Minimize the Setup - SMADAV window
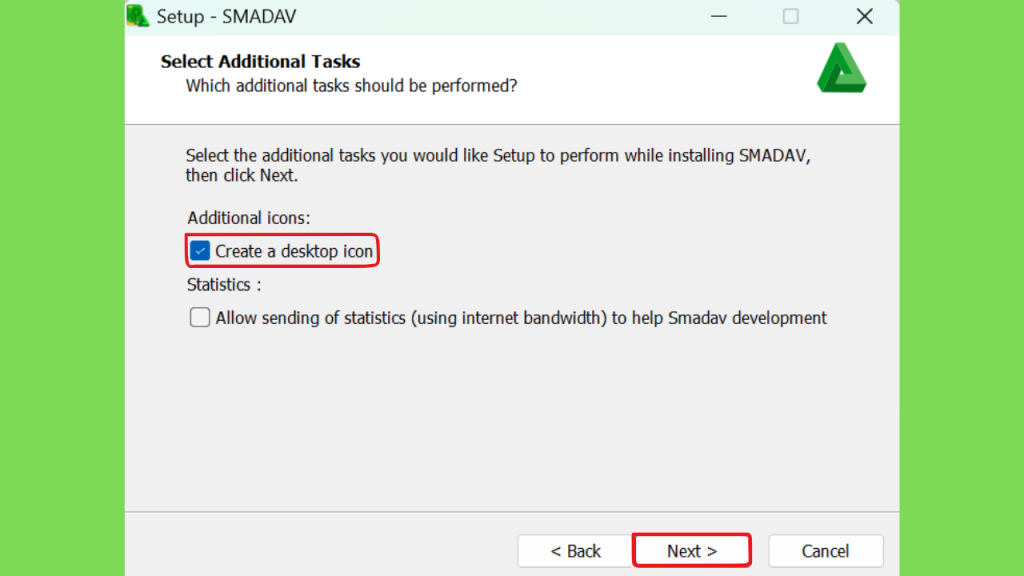 coord(718,16)
